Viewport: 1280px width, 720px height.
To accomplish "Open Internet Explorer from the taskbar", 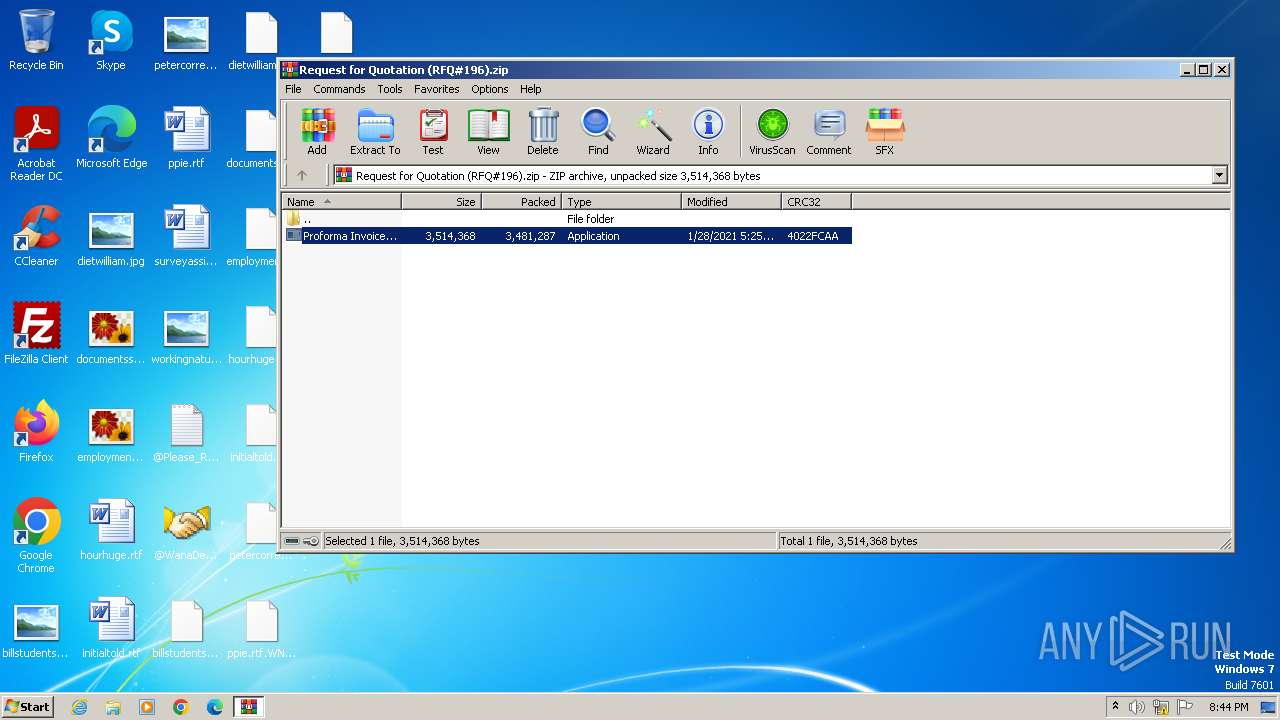I will pos(80,707).
